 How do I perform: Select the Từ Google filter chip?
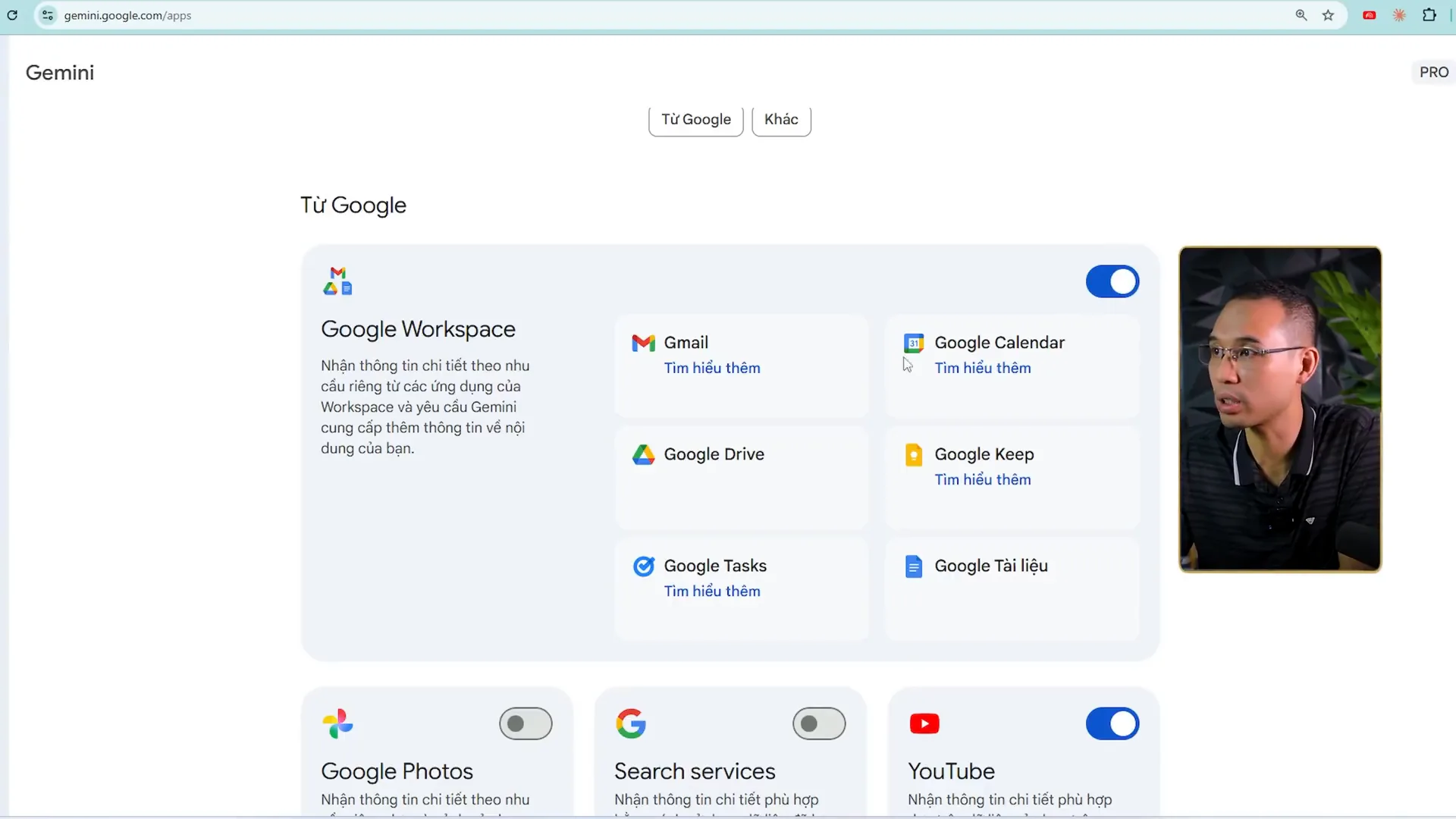coord(696,120)
